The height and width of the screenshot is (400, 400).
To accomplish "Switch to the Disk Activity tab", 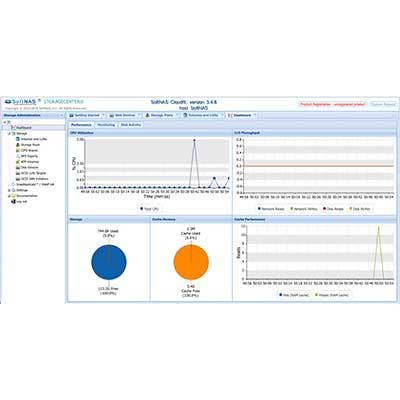I will click(x=131, y=125).
